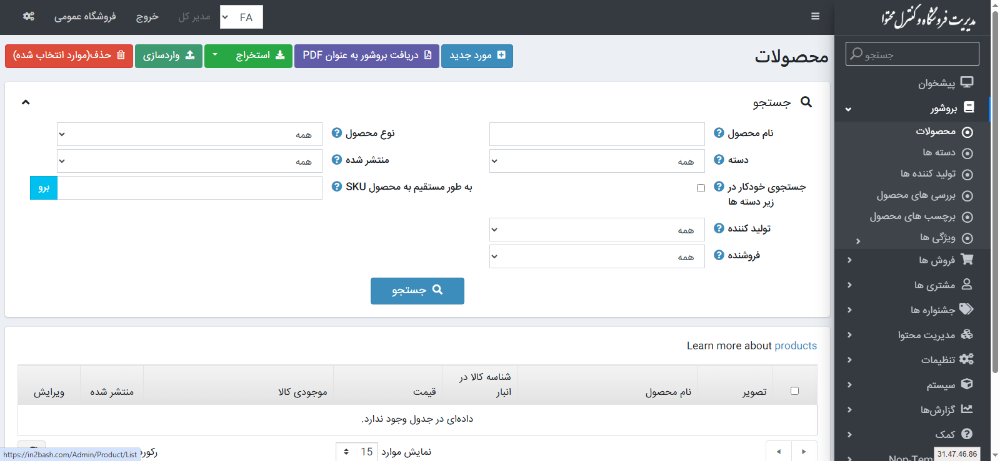
Task: Expand the فروش ها sidebar menu
Action: (915, 260)
